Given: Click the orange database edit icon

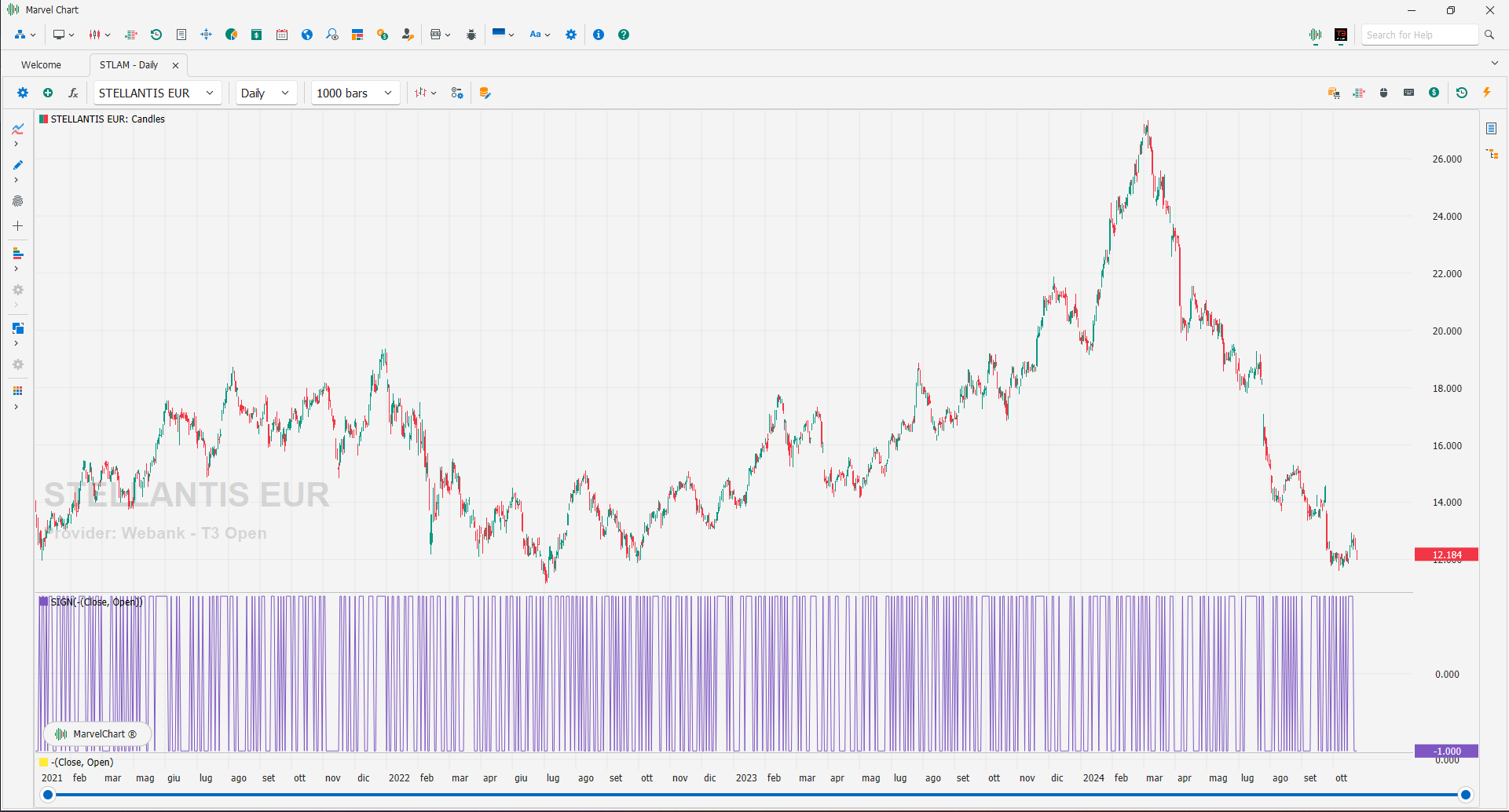Looking at the screenshot, I should click(x=485, y=93).
